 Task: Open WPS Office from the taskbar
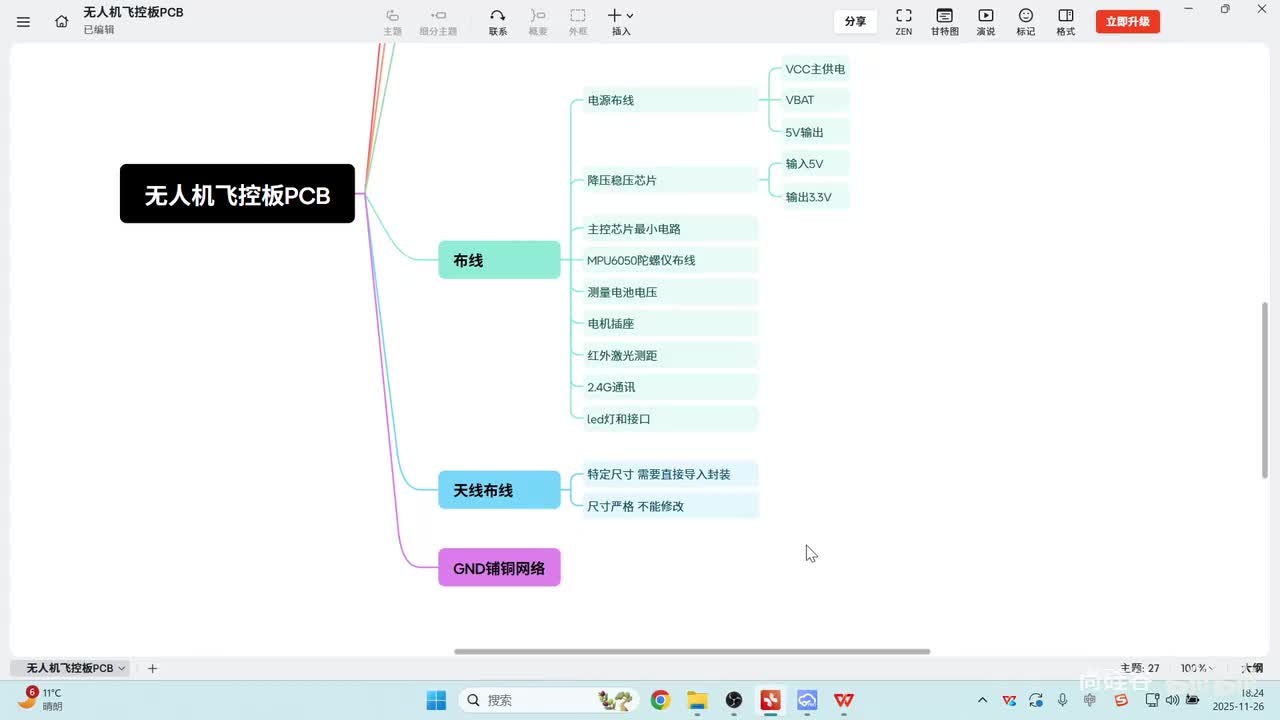(x=844, y=700)
